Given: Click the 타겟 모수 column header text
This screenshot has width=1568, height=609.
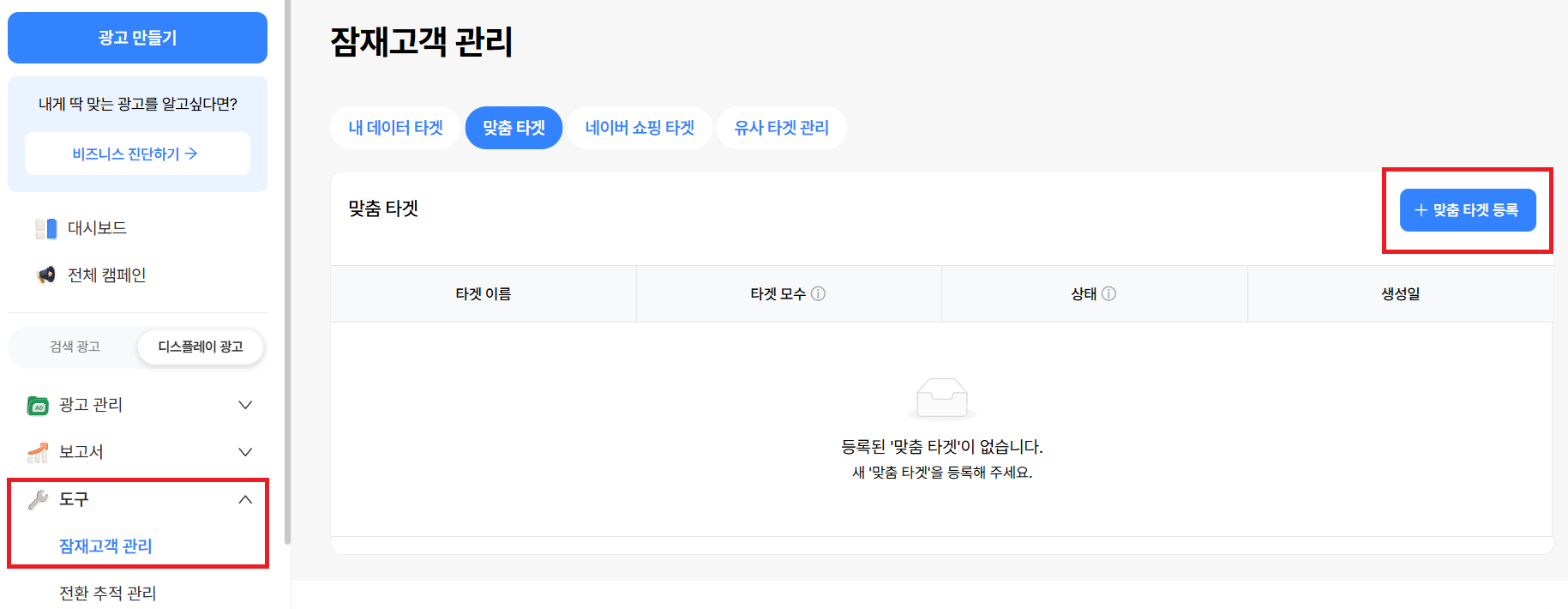Looking at the screenshot, I should pyautogui.click(x=778, y=294).
